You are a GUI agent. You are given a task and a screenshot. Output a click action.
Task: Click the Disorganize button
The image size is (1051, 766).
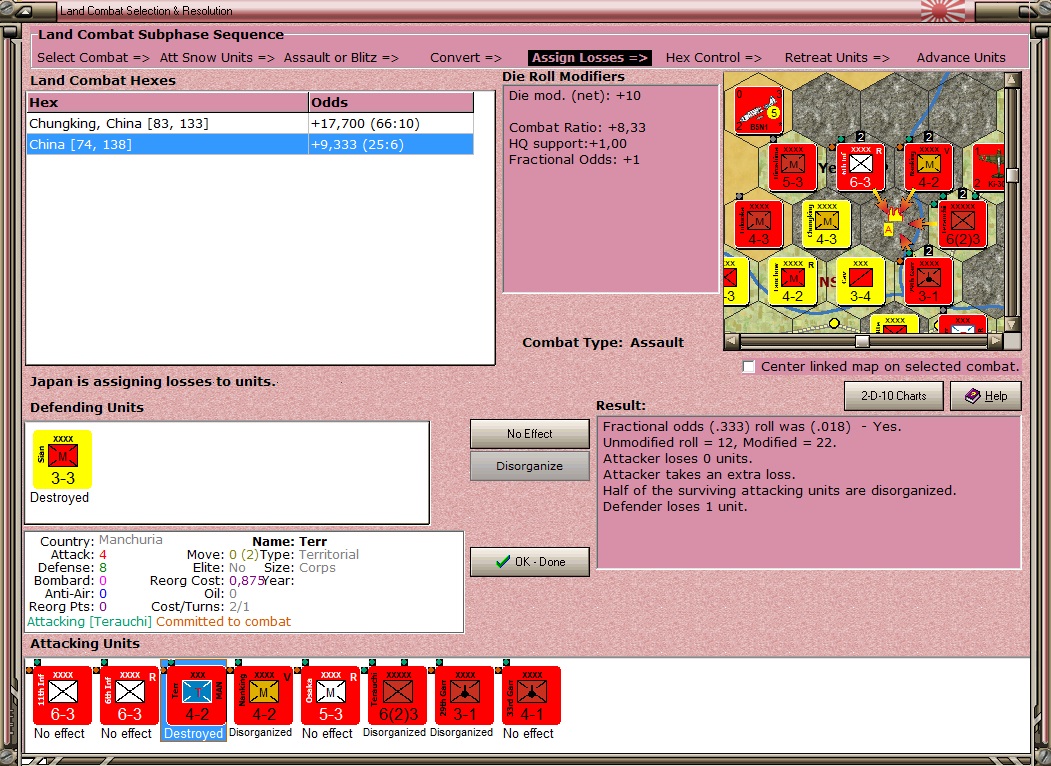pyautogui.click(x=530, y=466)
